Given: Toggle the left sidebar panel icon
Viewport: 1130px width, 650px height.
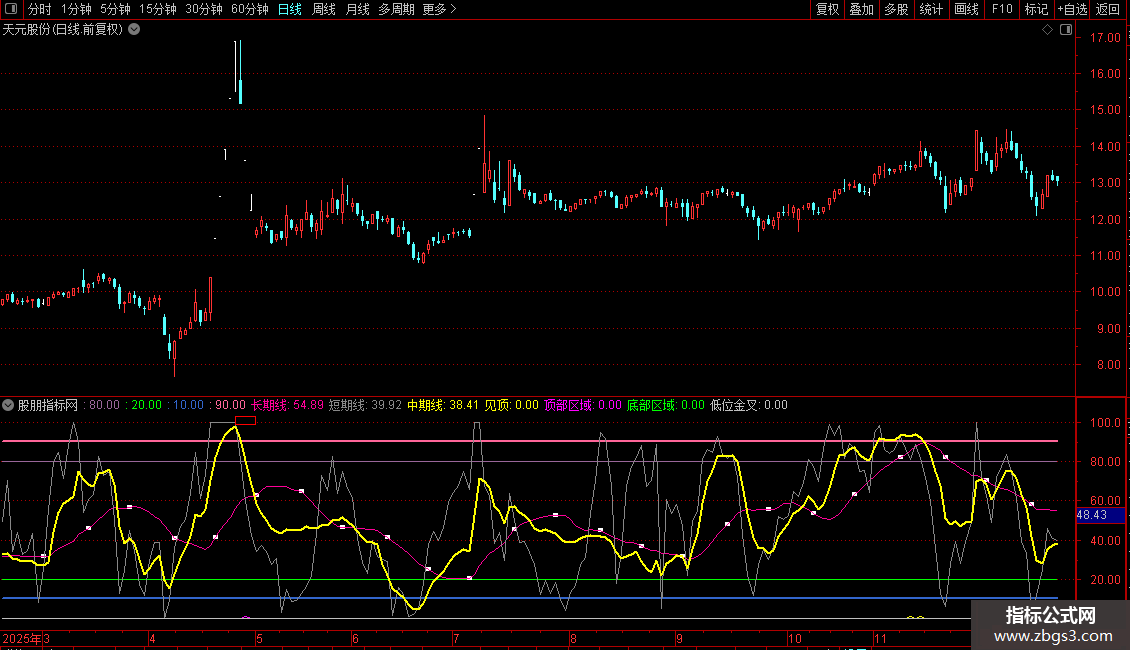Looking at the screenshot, I should 11,10.
